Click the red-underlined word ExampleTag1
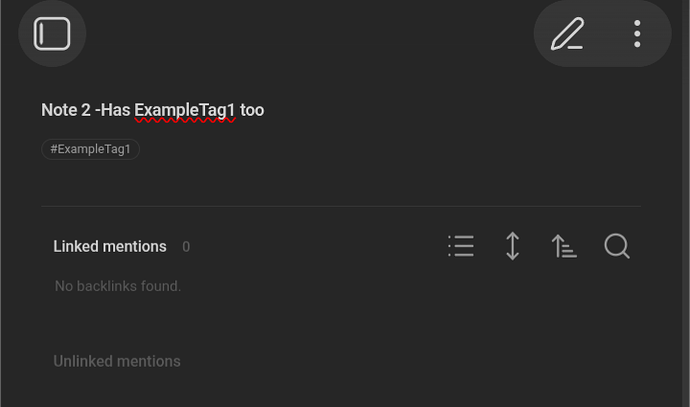Screen dimensions: 690x407 pyautogui.click(x=185, y=110)
